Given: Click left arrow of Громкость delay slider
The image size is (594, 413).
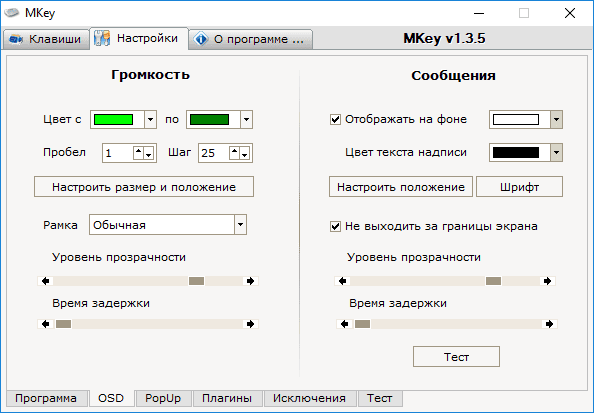Looking at the screenshot, I should tap(45, 324).
